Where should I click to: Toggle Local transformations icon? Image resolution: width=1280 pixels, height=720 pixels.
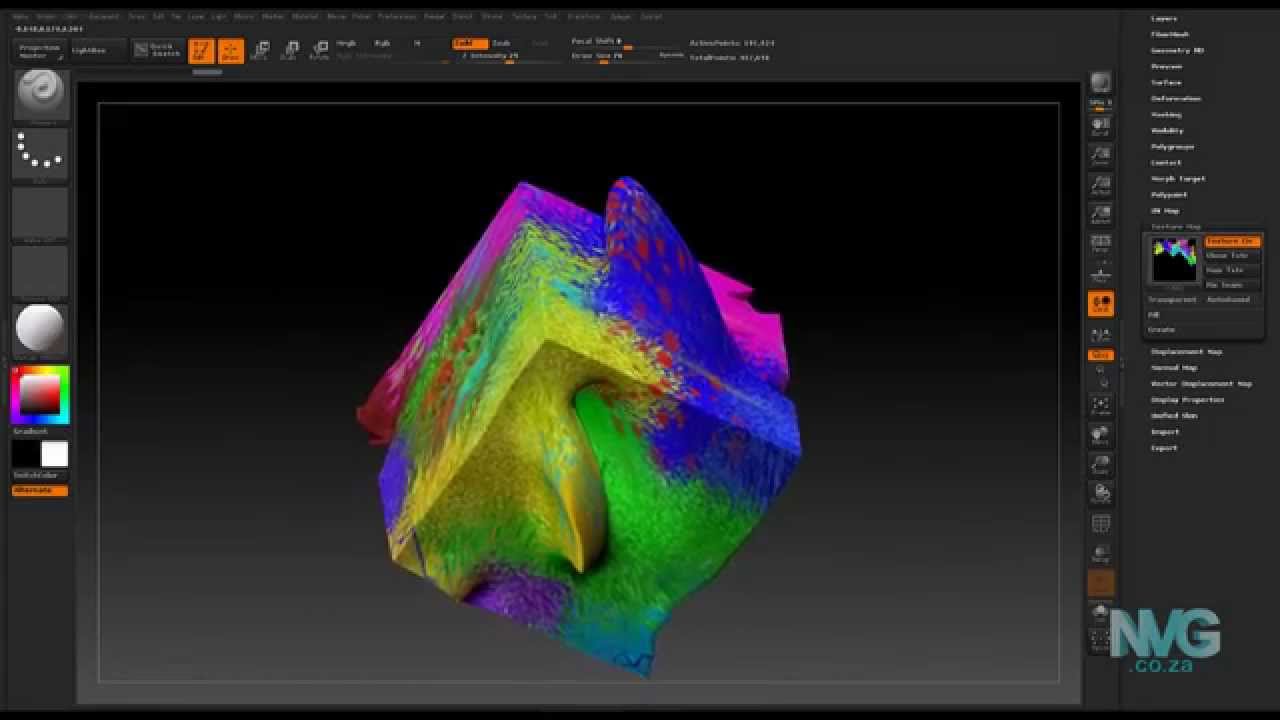point(1101,304)
